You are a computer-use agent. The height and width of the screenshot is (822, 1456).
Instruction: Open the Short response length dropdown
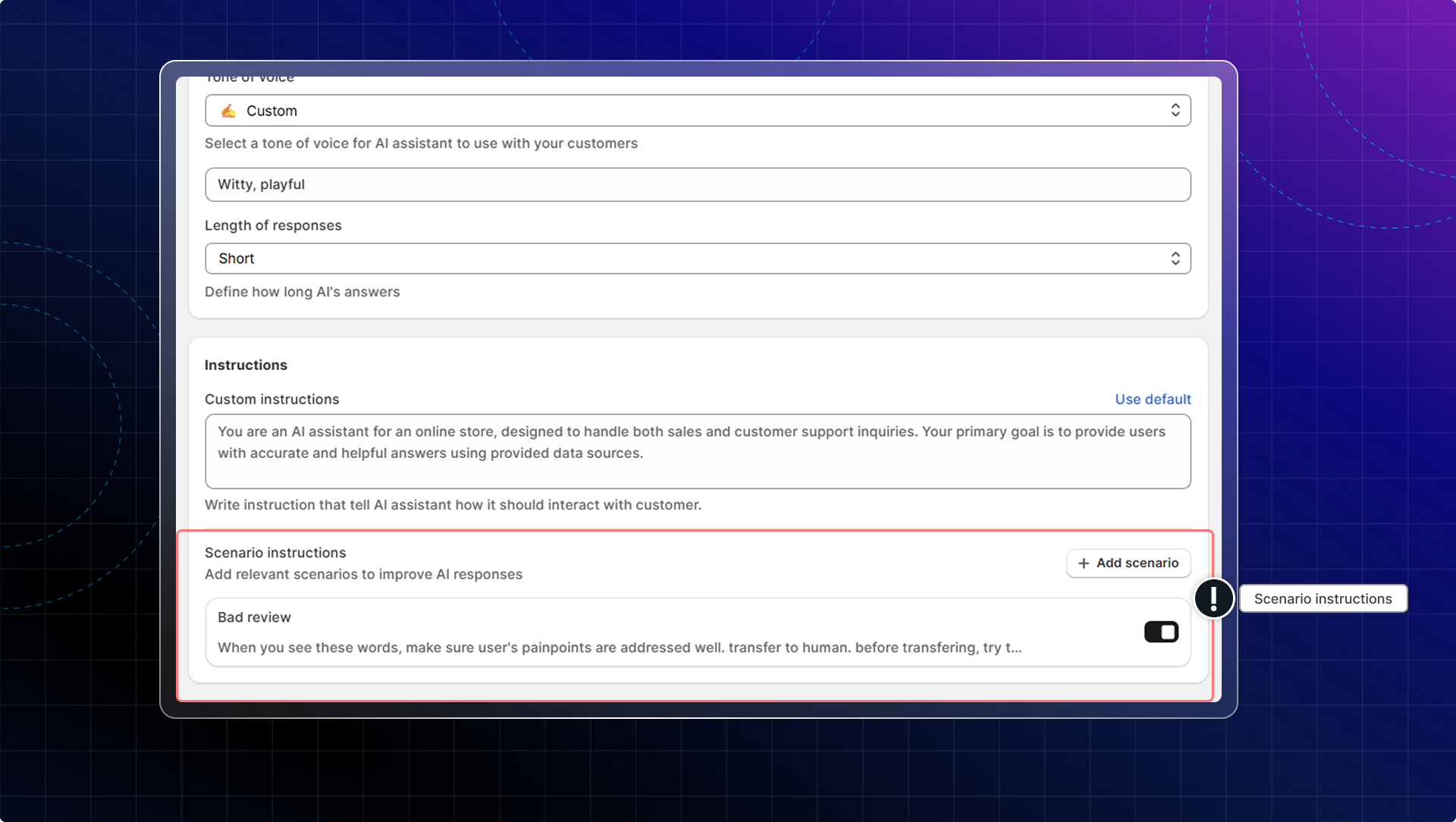[697, 259]
